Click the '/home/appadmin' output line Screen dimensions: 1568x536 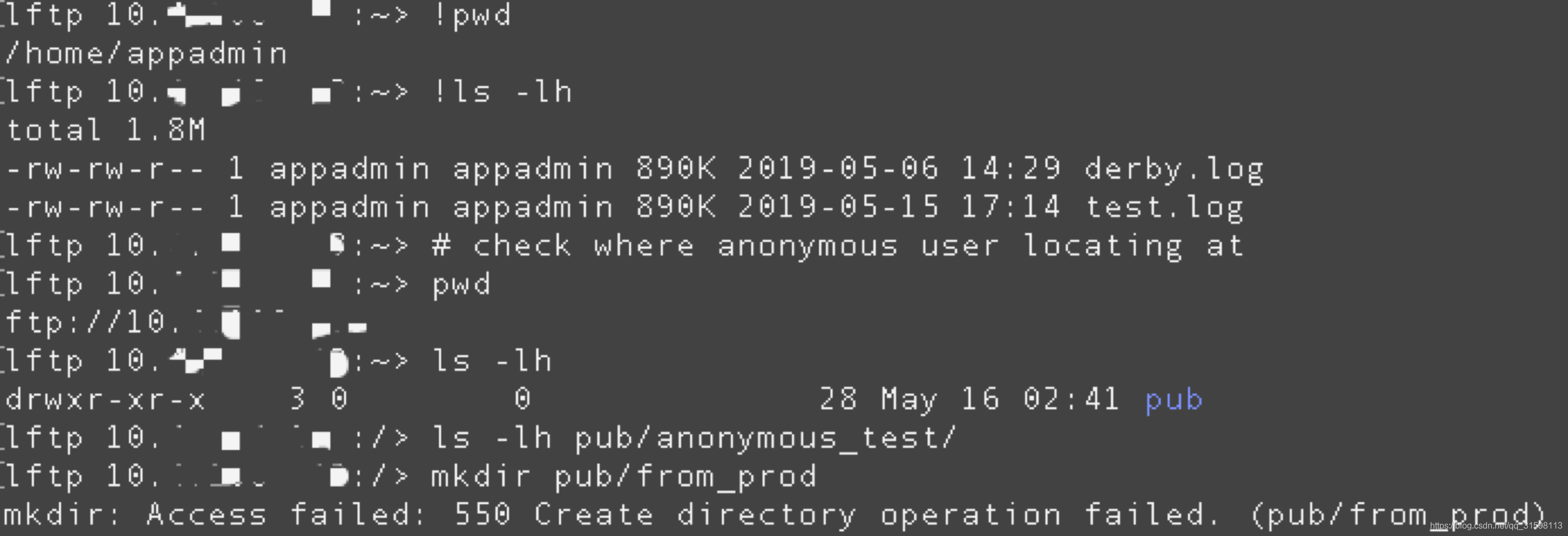point(146,54)
